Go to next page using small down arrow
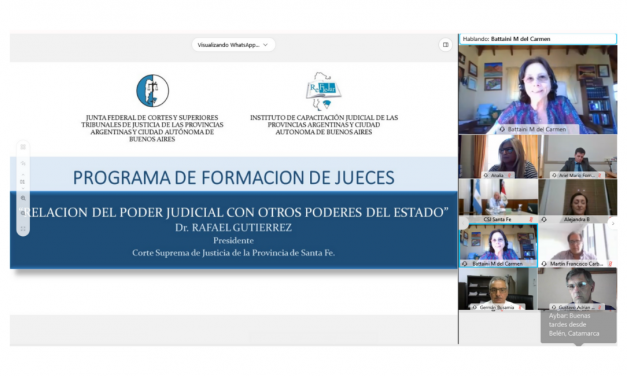This screenshot has width=627, height=376. (x=23, y=188)
